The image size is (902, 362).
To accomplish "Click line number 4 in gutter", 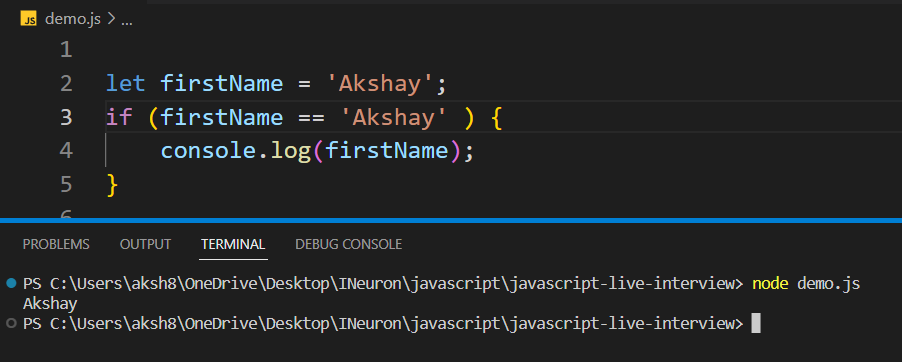I will (66, 151).
